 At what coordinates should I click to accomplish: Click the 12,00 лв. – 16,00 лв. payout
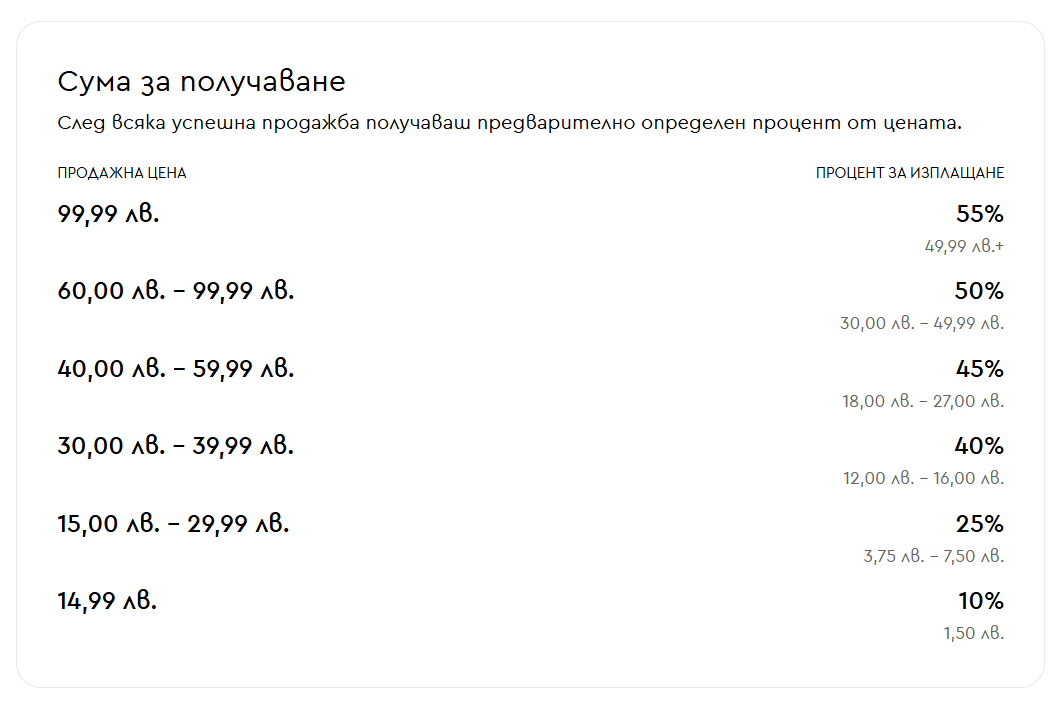[922, 478]
